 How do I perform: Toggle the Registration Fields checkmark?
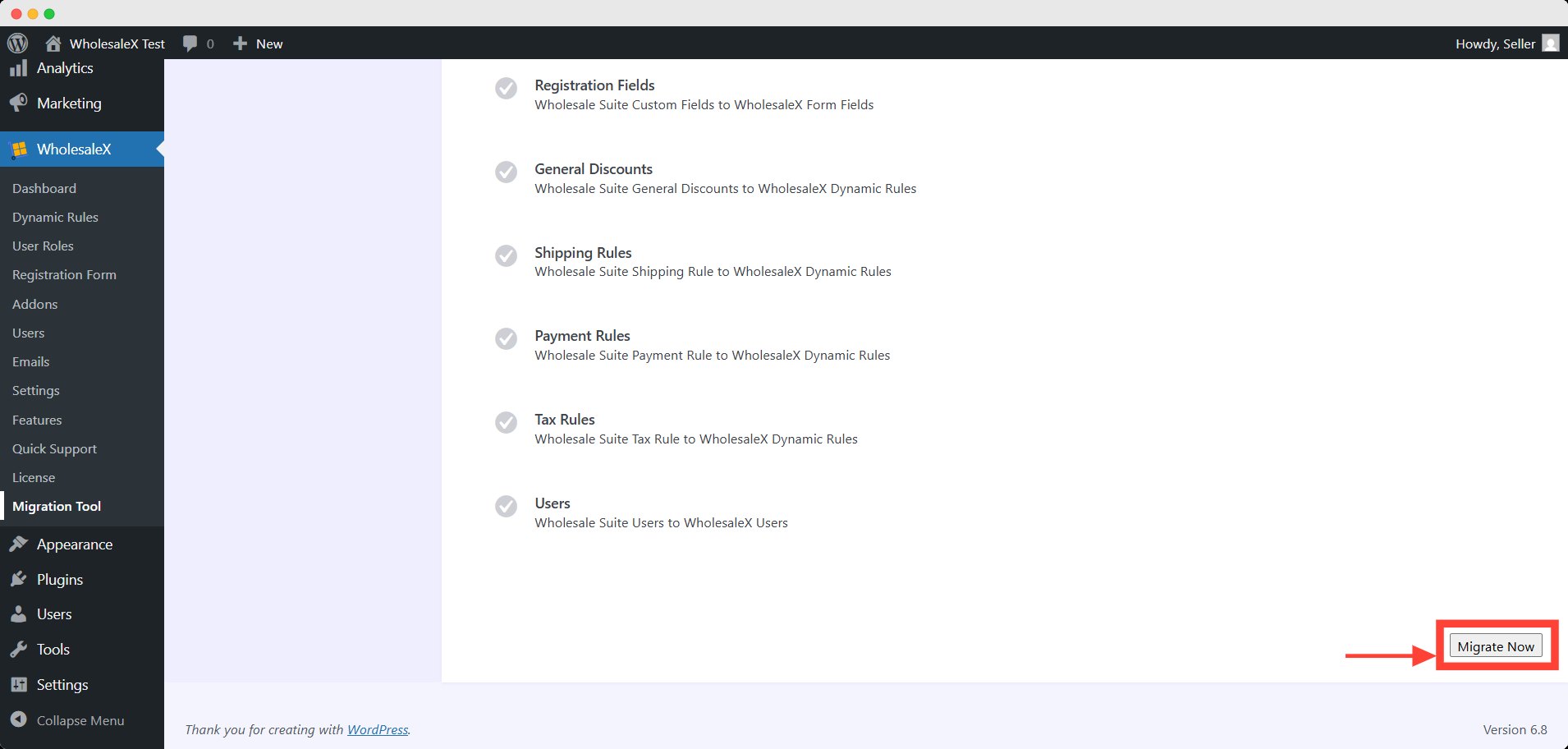[507, 88]
